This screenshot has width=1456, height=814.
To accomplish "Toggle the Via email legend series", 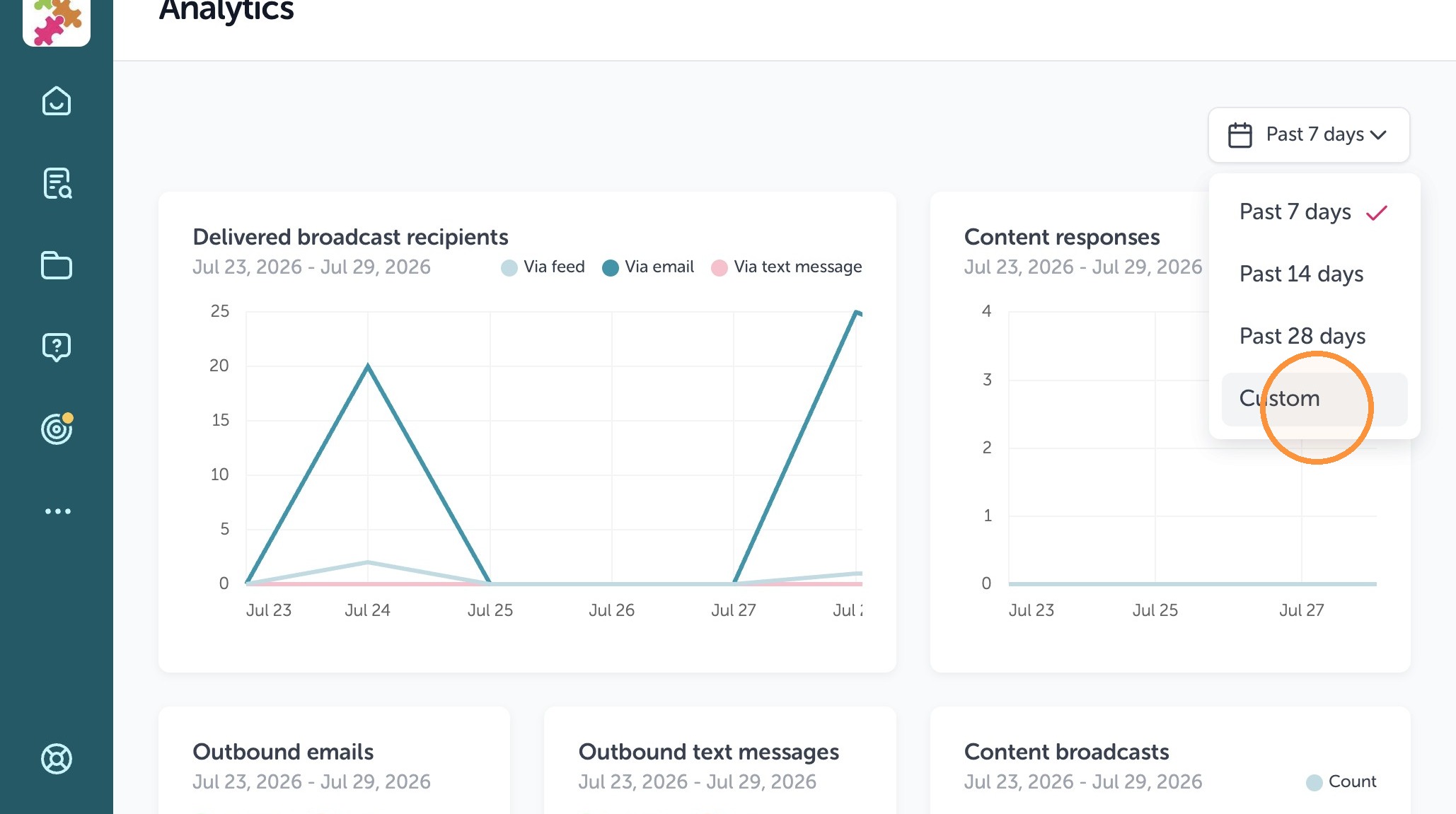I will (x=647, y=267).
